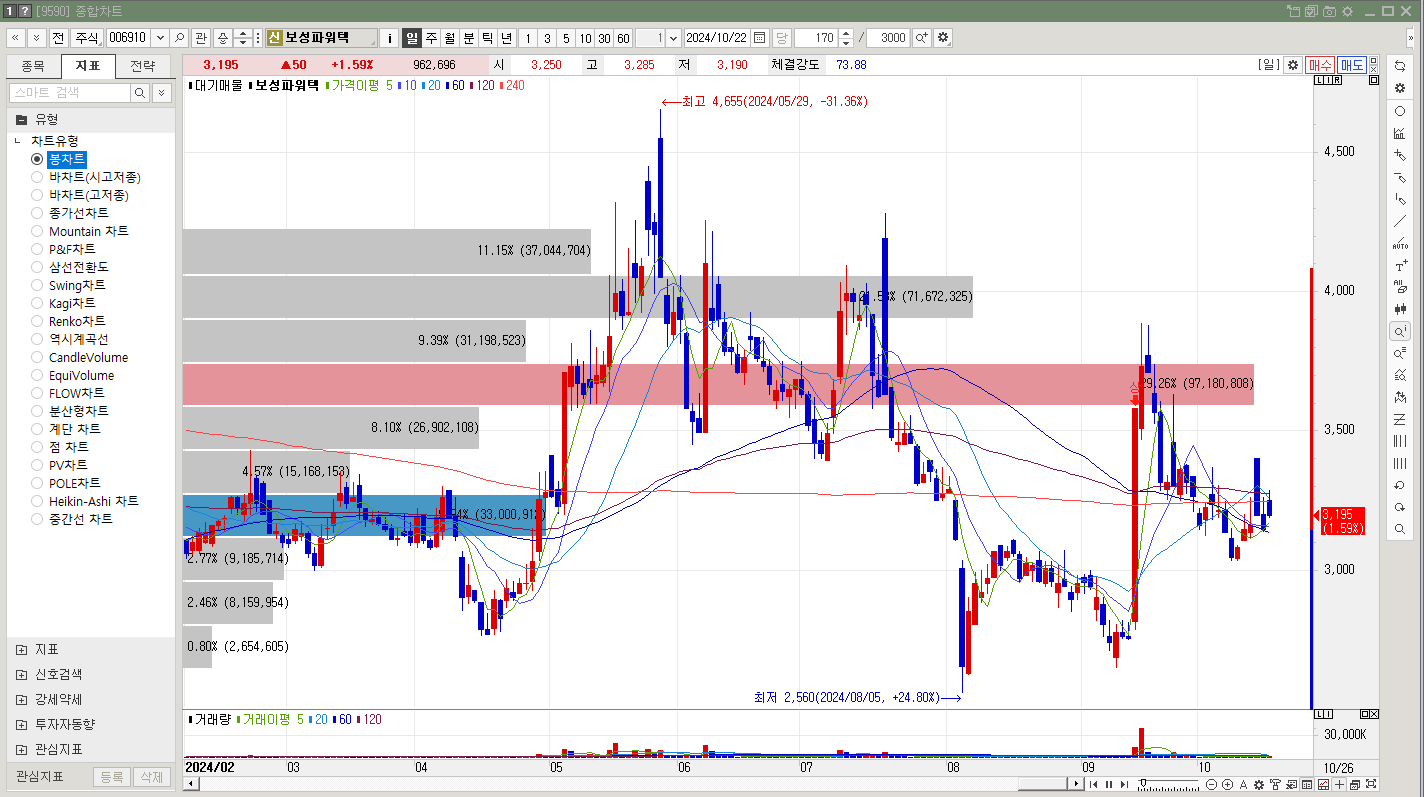
Task: Click the day-chart settings gear near 매수
Action: (1292, 64)
